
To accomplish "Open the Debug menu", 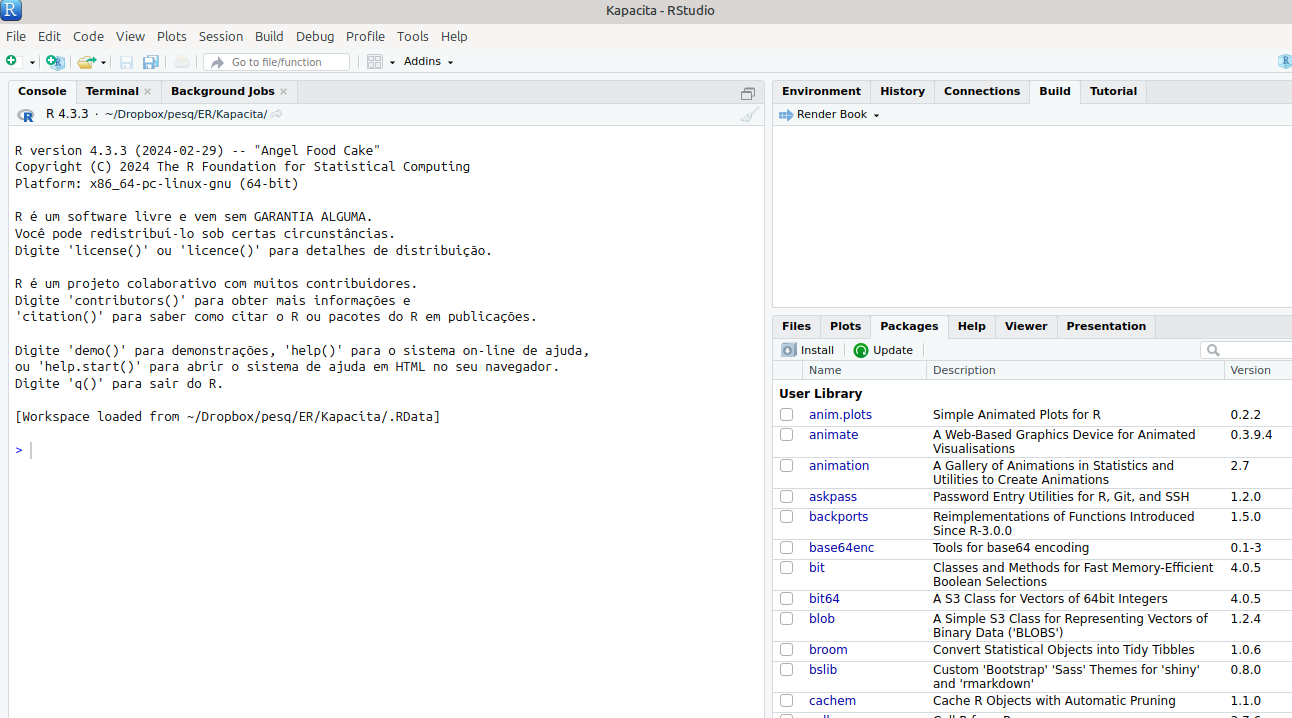I will [x=315, y=36].
